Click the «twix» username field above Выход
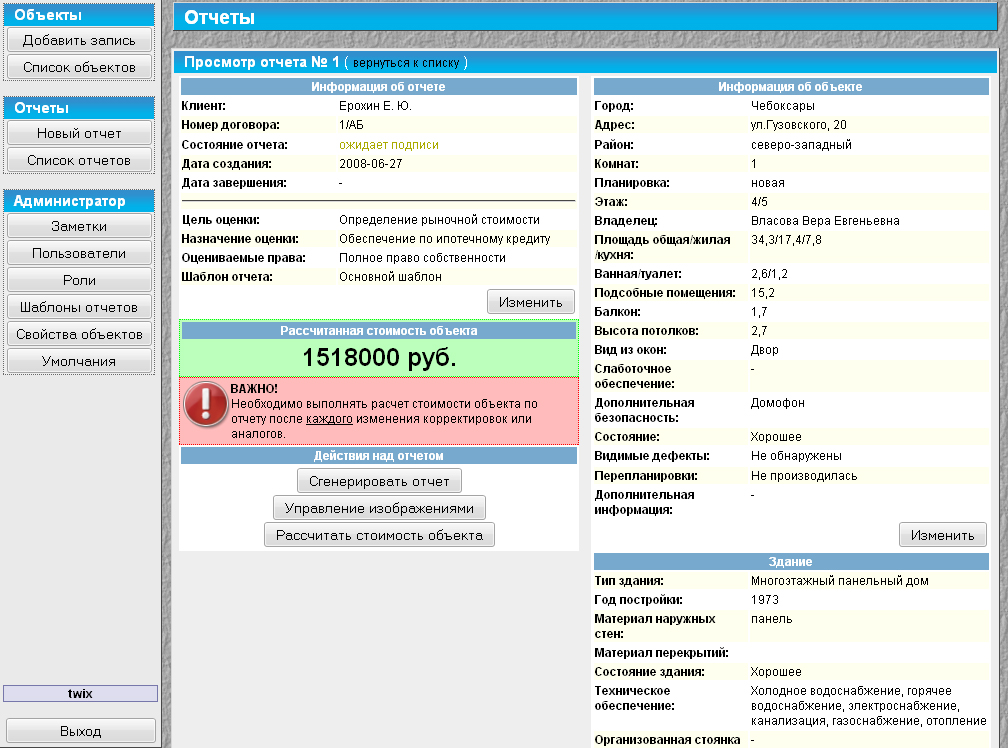The width and height of the screenshot is (1008, 748). pos(79,692)
